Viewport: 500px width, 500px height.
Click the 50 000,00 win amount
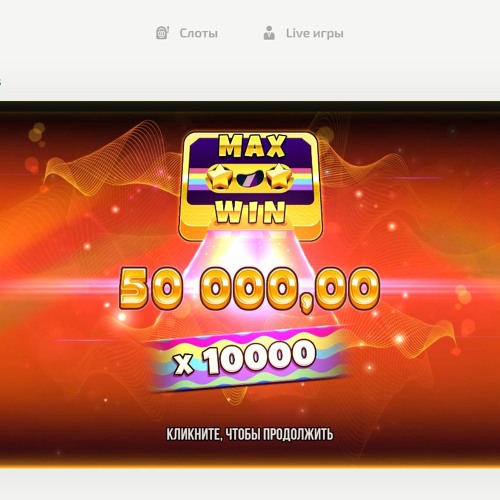(x=250, y=289)
